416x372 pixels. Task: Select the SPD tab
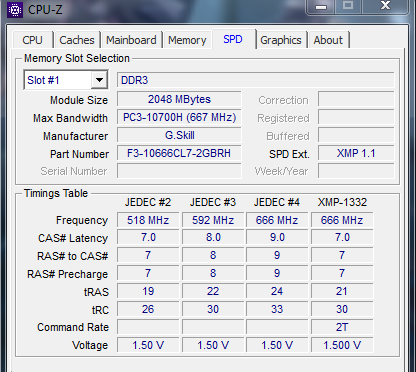[233, 39]
